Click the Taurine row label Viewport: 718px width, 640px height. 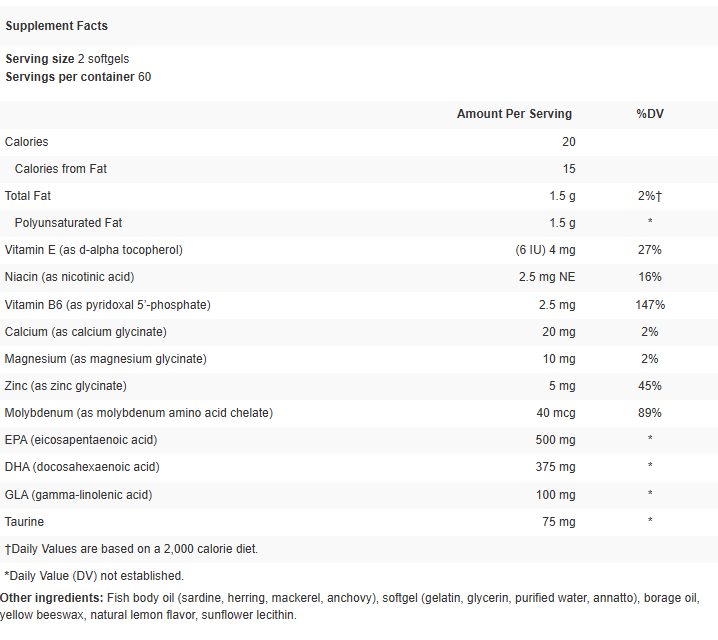tap(25, 521)
